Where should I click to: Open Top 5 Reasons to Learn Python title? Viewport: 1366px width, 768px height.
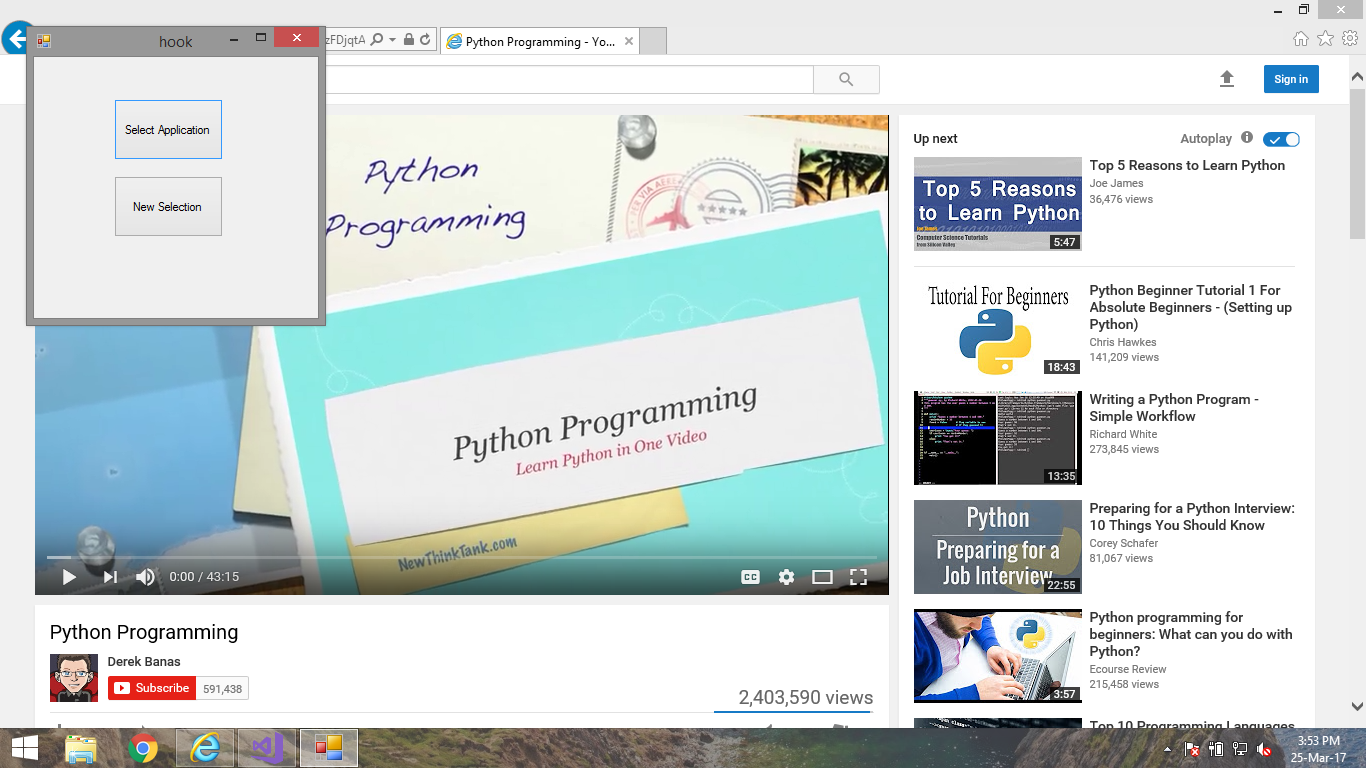[1187, 166]
